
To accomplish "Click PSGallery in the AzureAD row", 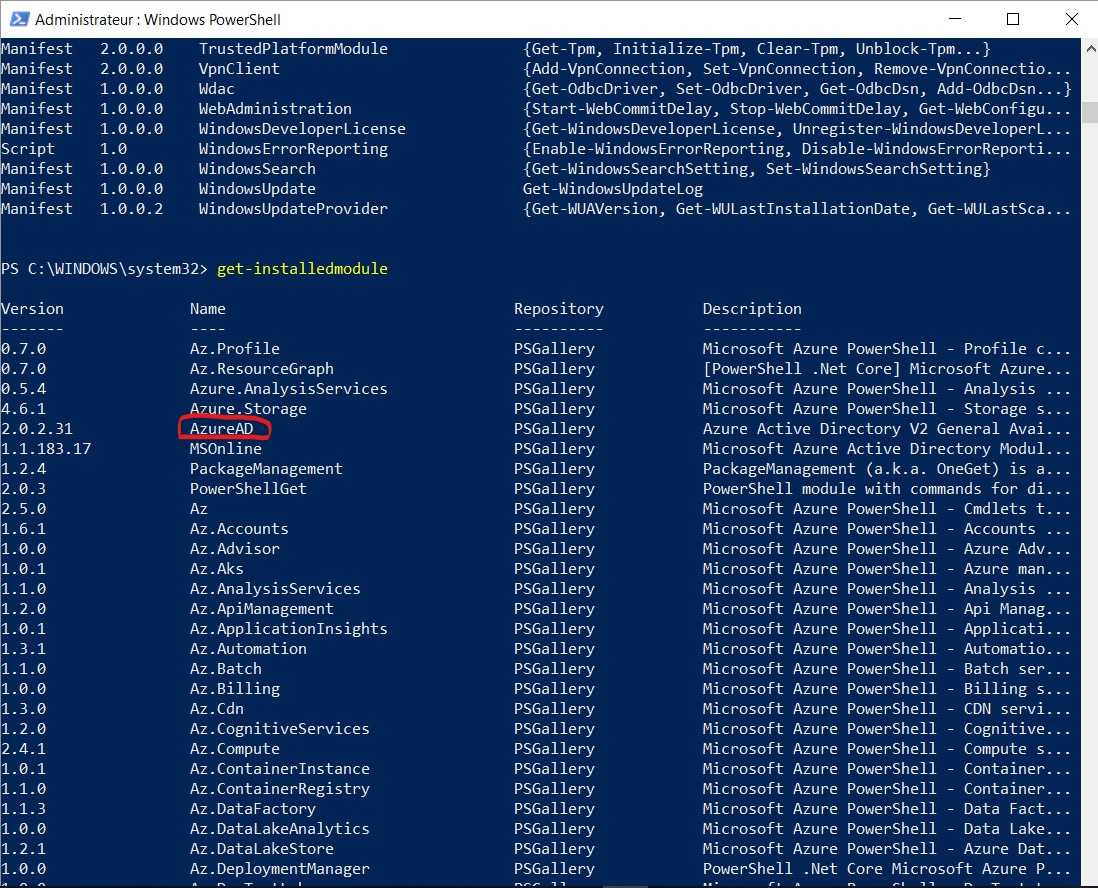I will click(x=554, y=429).
